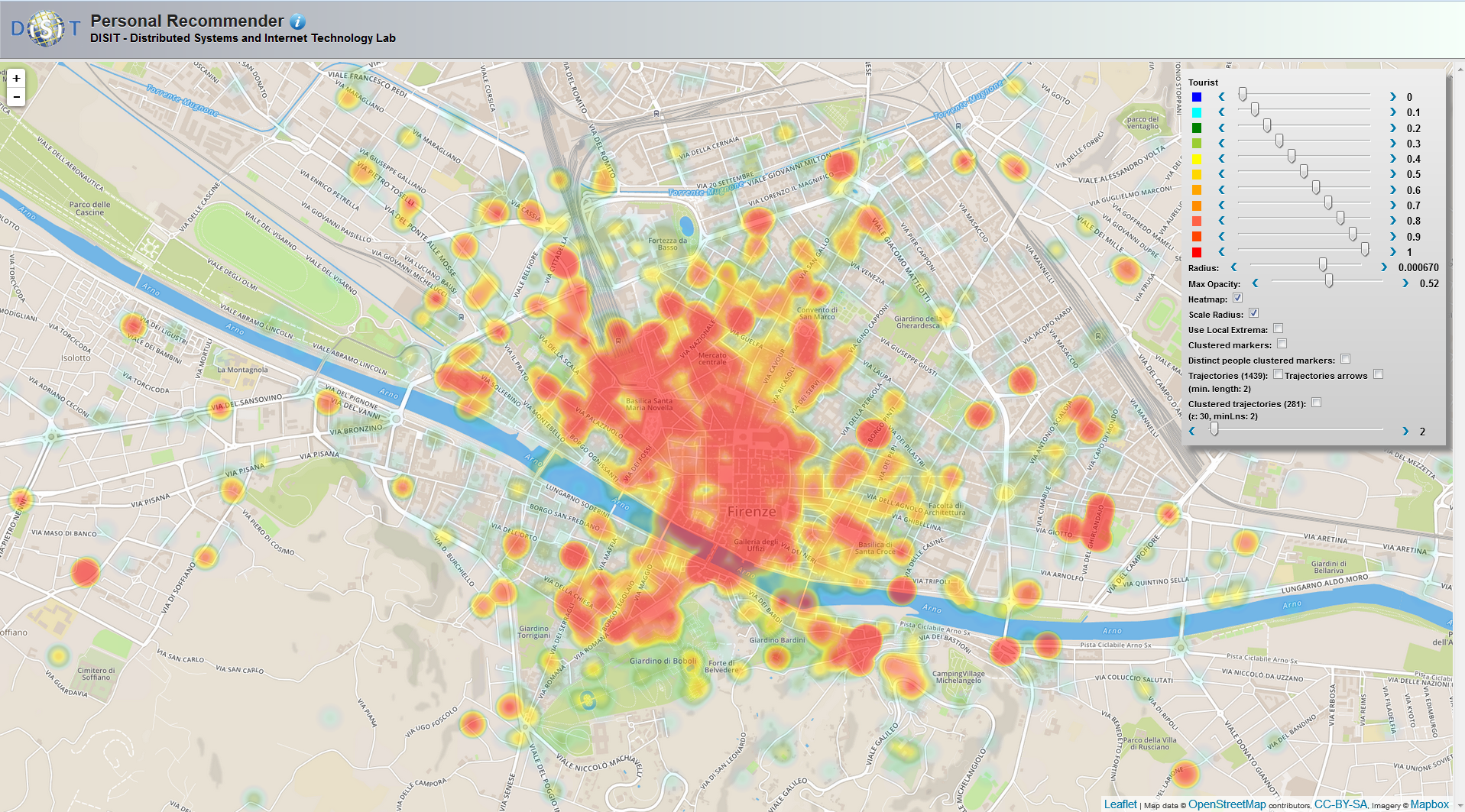Click right arrow of the 0.4 yellow row
This screenshot has width=1465, height=812.
(1392, 158)
